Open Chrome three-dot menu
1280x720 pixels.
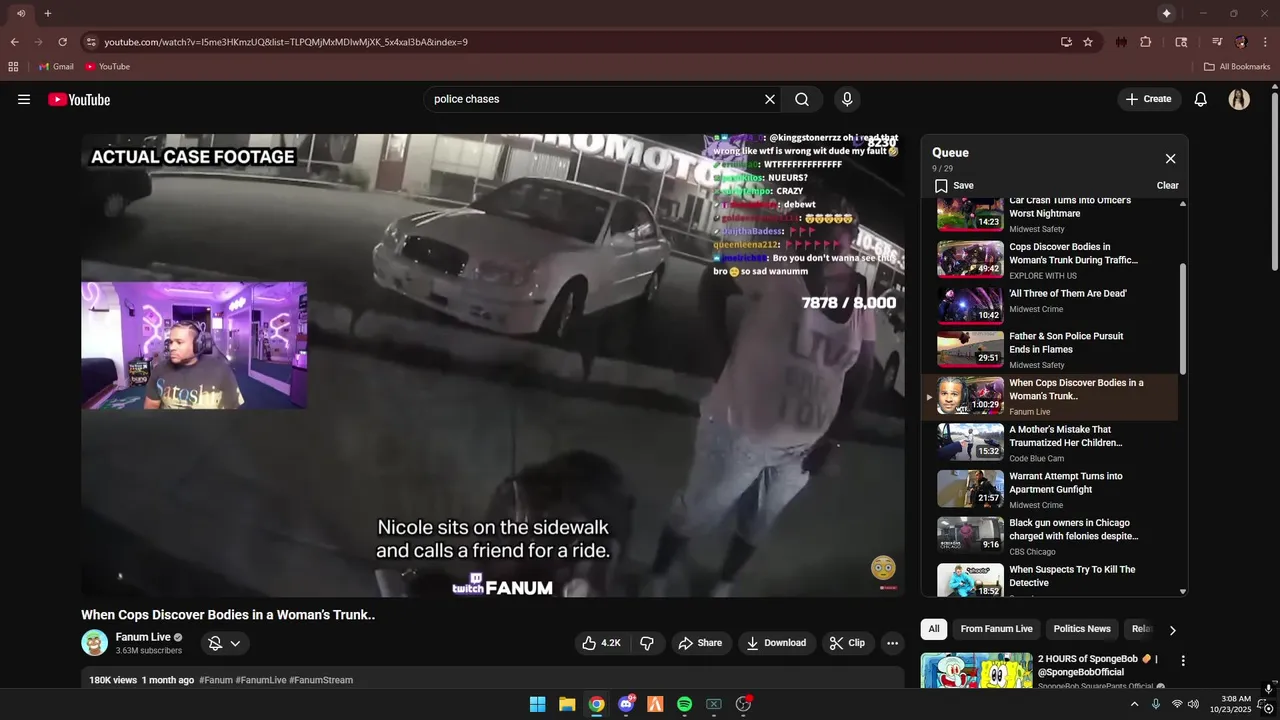pos(1265,42)
